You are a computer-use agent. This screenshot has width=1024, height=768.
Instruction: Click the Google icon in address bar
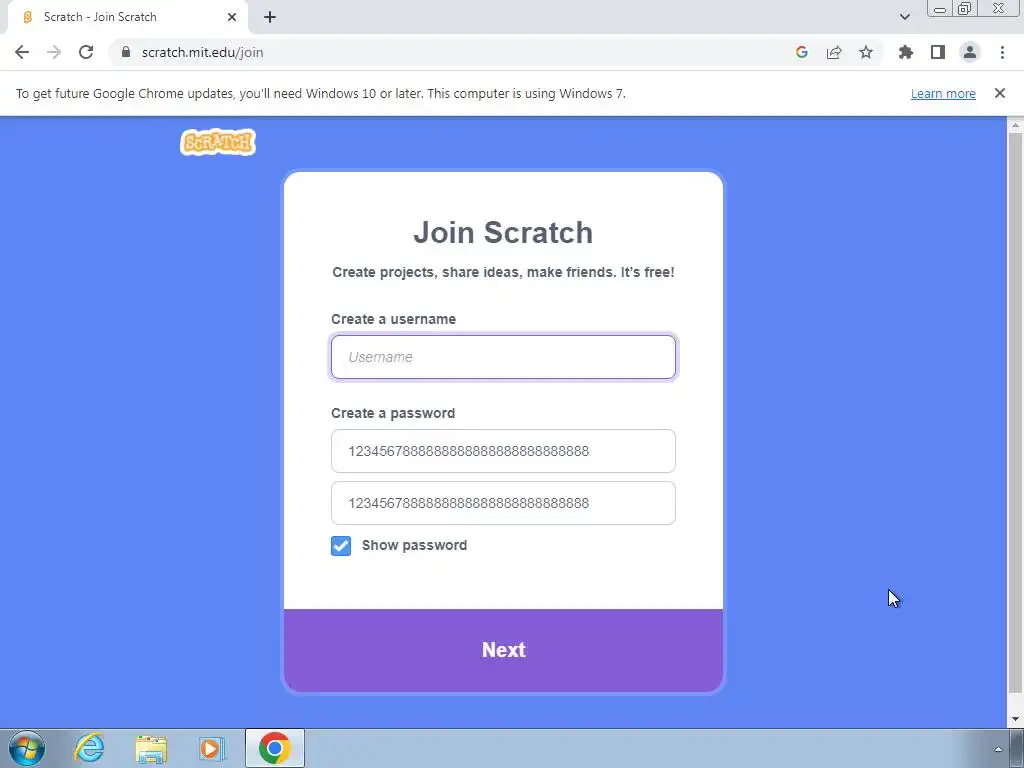coord(802,52)
